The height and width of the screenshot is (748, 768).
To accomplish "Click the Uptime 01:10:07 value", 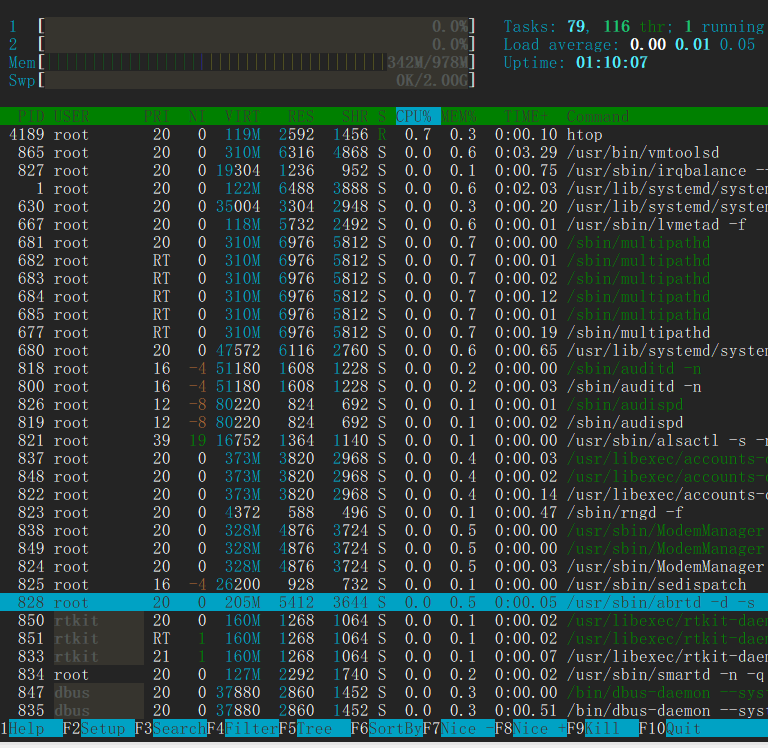I will [x=612, y=62].
